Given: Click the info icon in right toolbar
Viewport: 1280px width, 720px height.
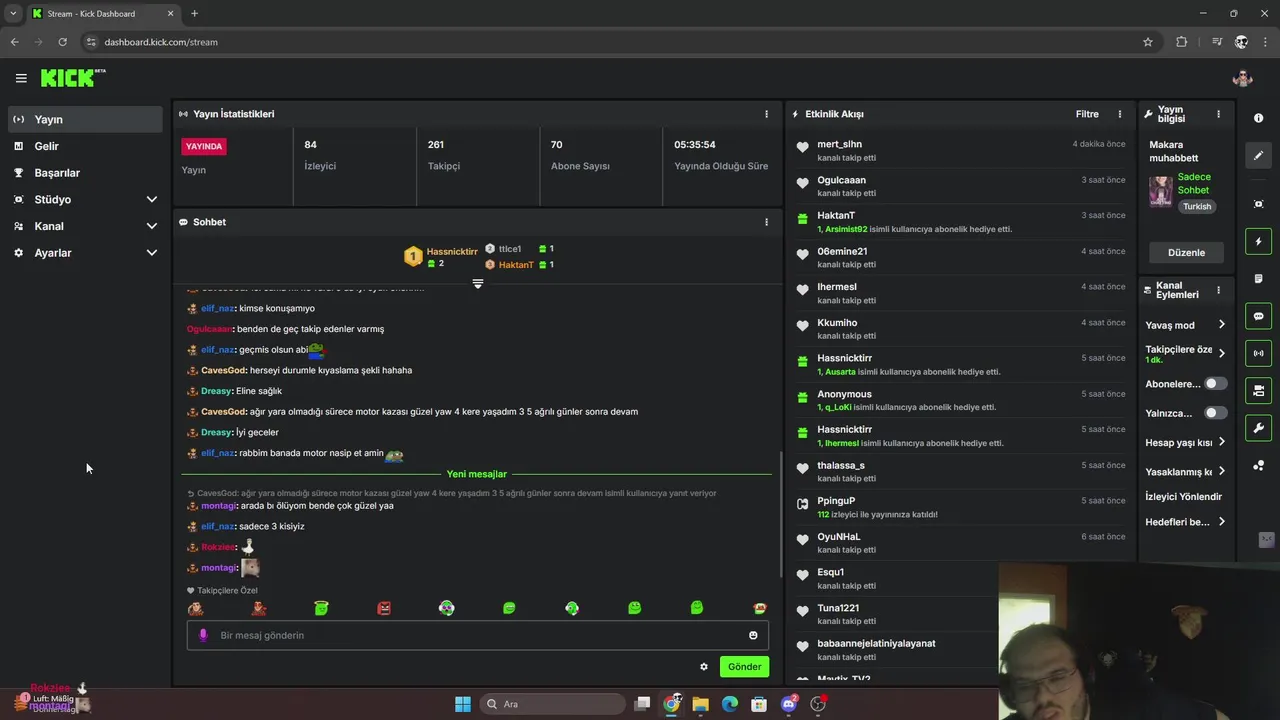Looking at the screenshot, I should pyautogui.click(x=1258, y=118).
